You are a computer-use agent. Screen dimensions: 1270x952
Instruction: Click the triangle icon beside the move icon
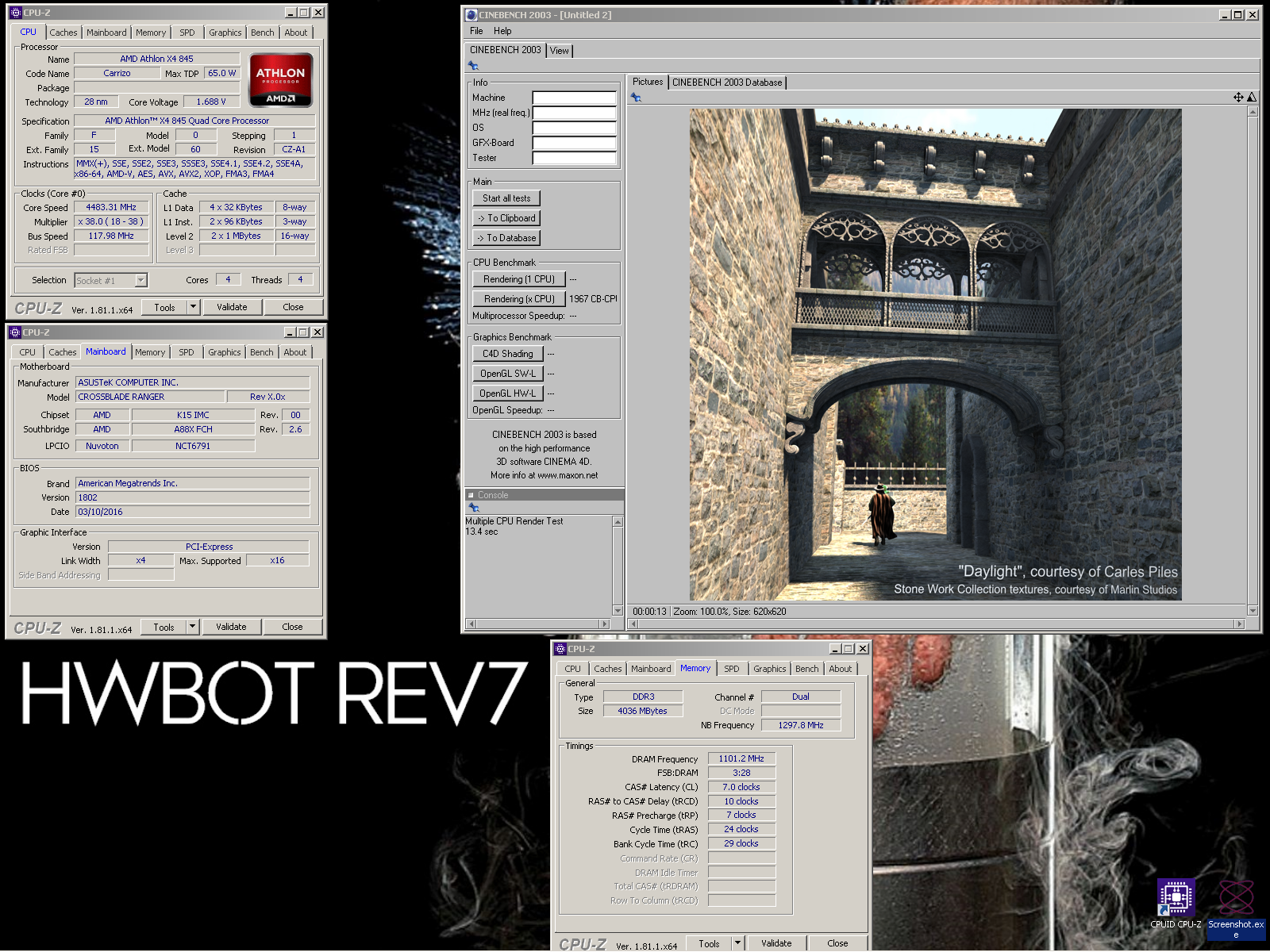point(1252,98)
